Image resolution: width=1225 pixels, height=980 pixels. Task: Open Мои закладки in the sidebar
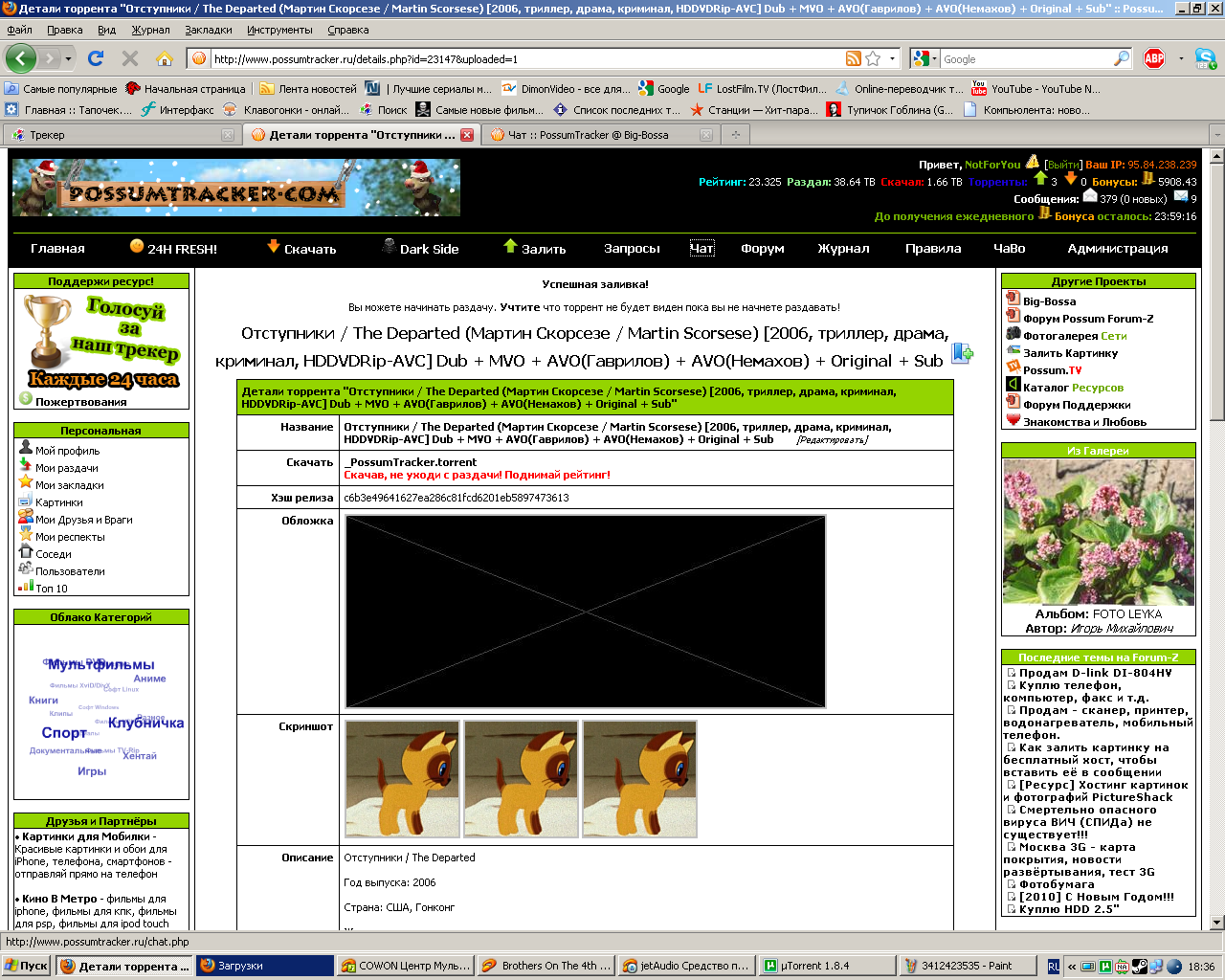tap(70, 485)
